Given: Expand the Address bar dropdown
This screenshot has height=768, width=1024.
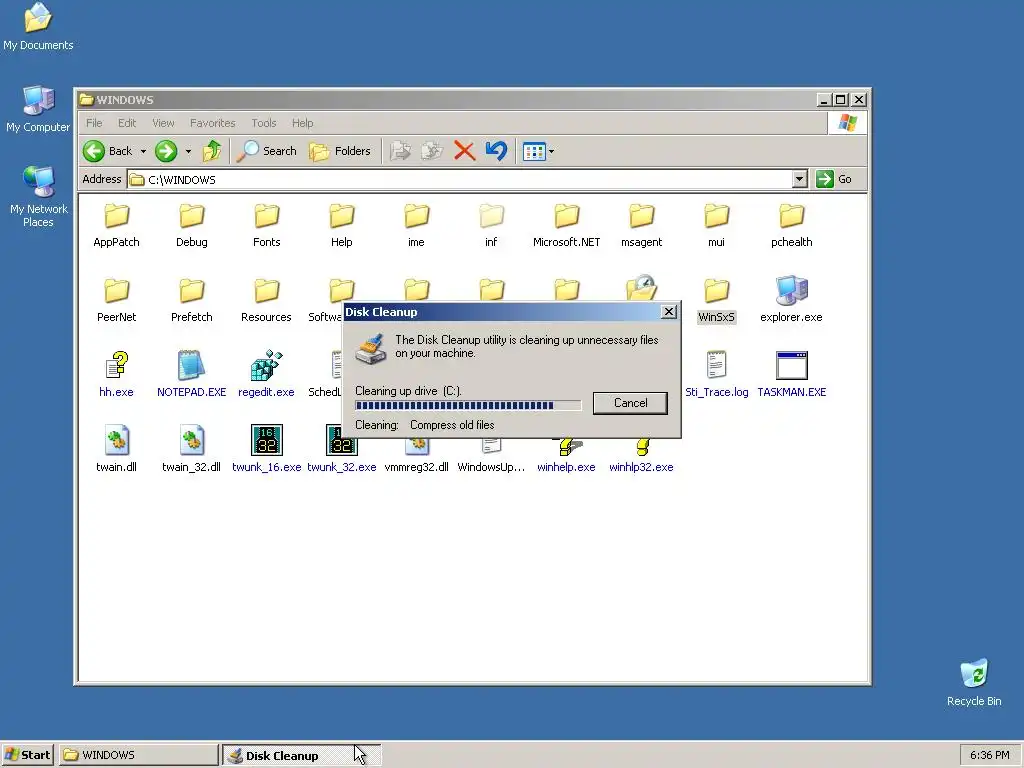Looking at the screenshot, I should 799,179.
